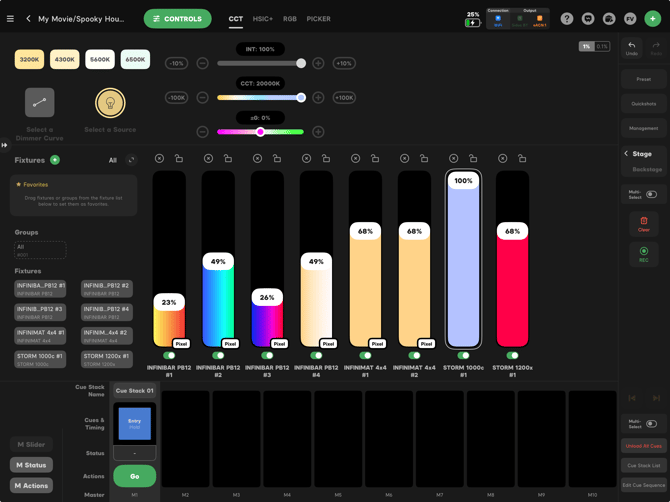Click the green-magenta tint slider handle
Screen dimensions: 670x502
[x=260, y=132]
